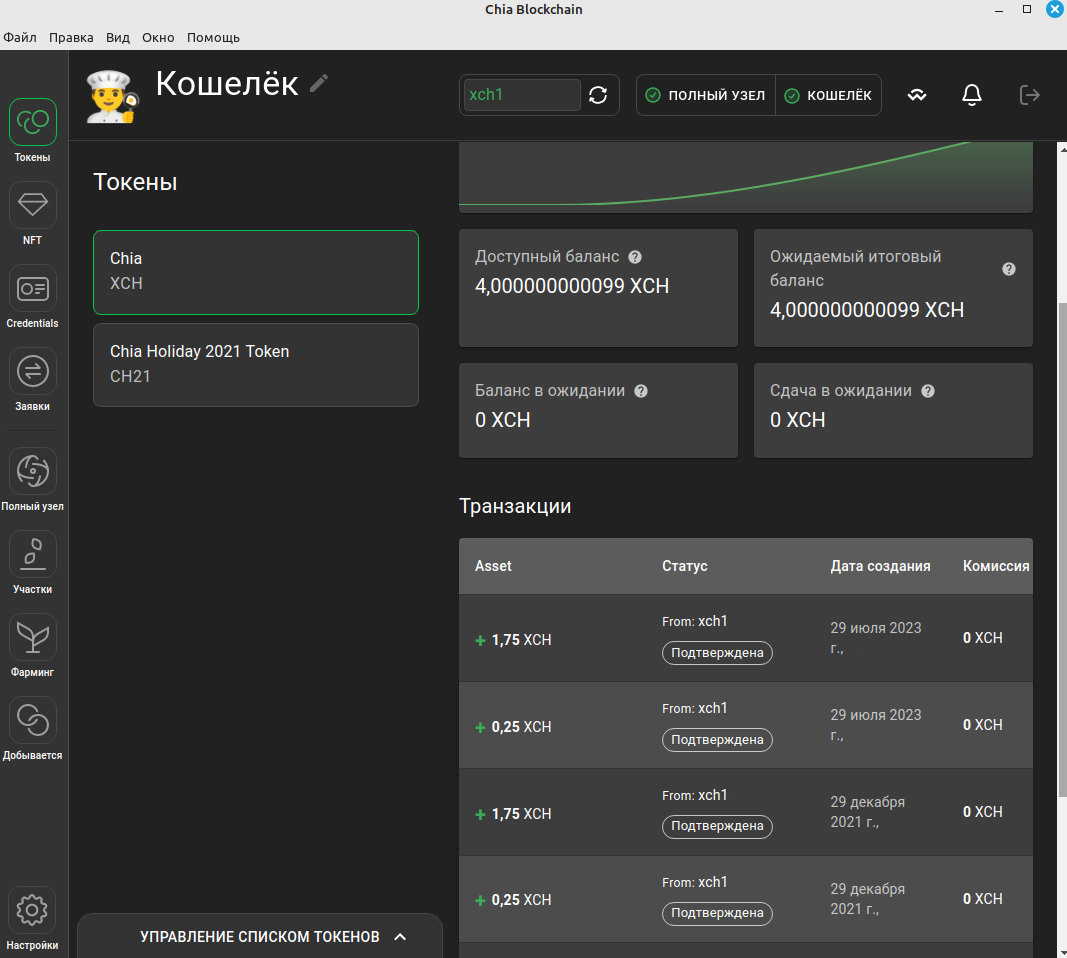Click the vertical scrollbar thumb on the right

point(1062,548)
